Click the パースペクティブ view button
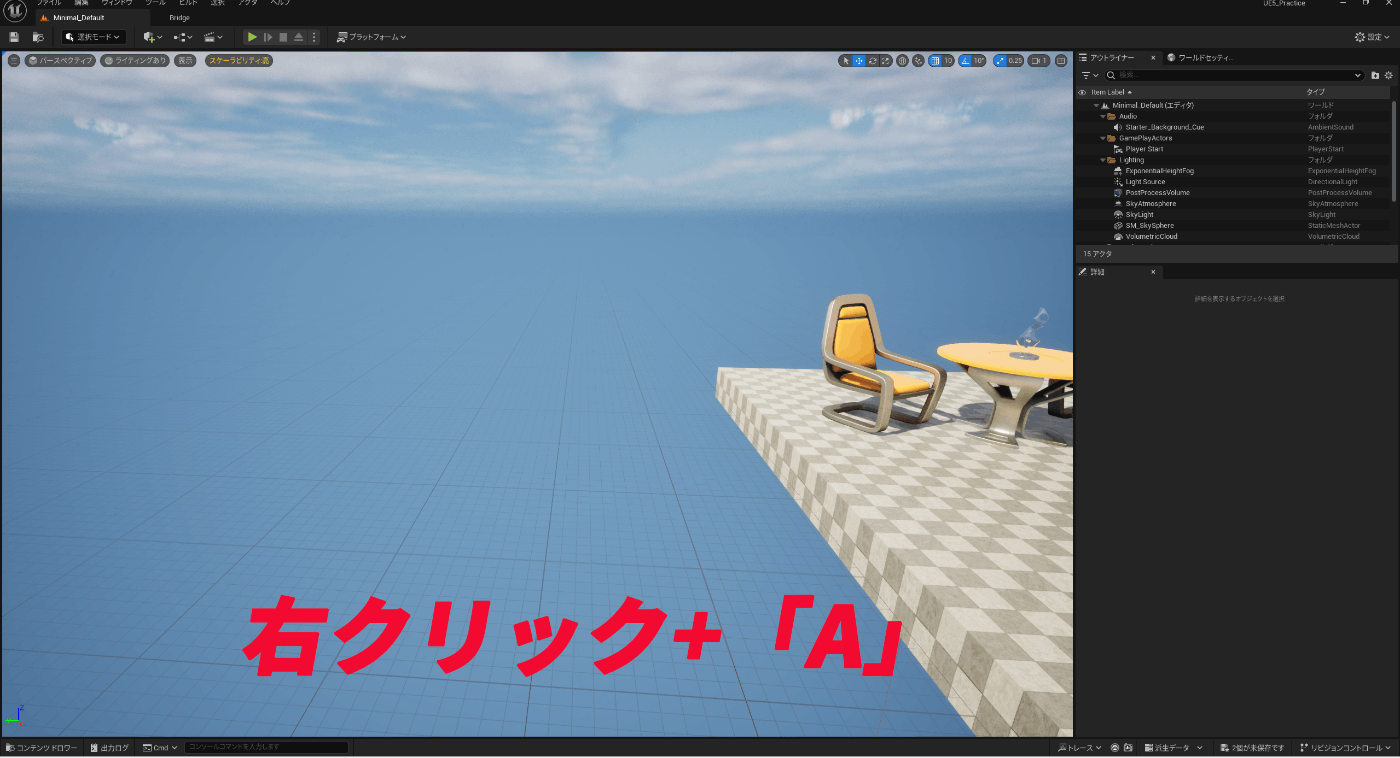 pos(60,60)
